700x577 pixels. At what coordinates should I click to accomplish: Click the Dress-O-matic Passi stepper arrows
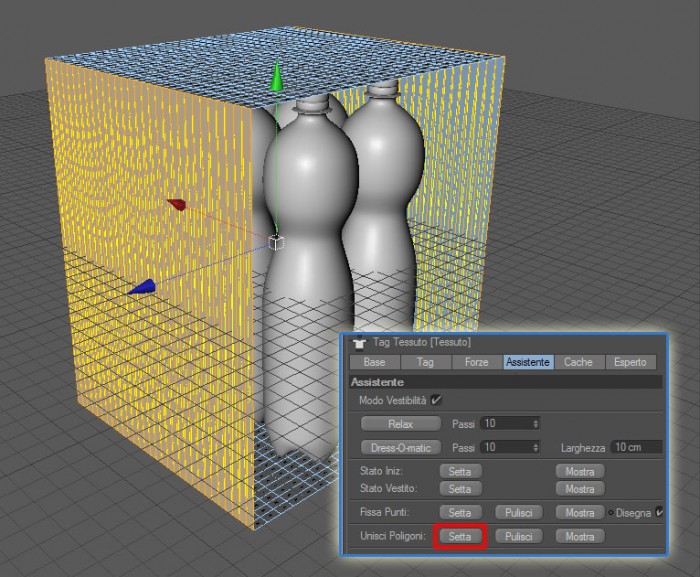[535, 447]
